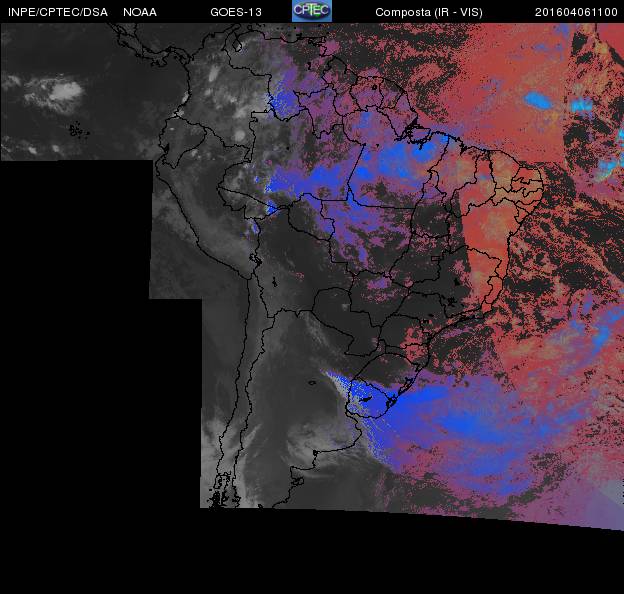Click the 201604061100 timestamp
The image size is (624, 594).
[x=576, y=12]
